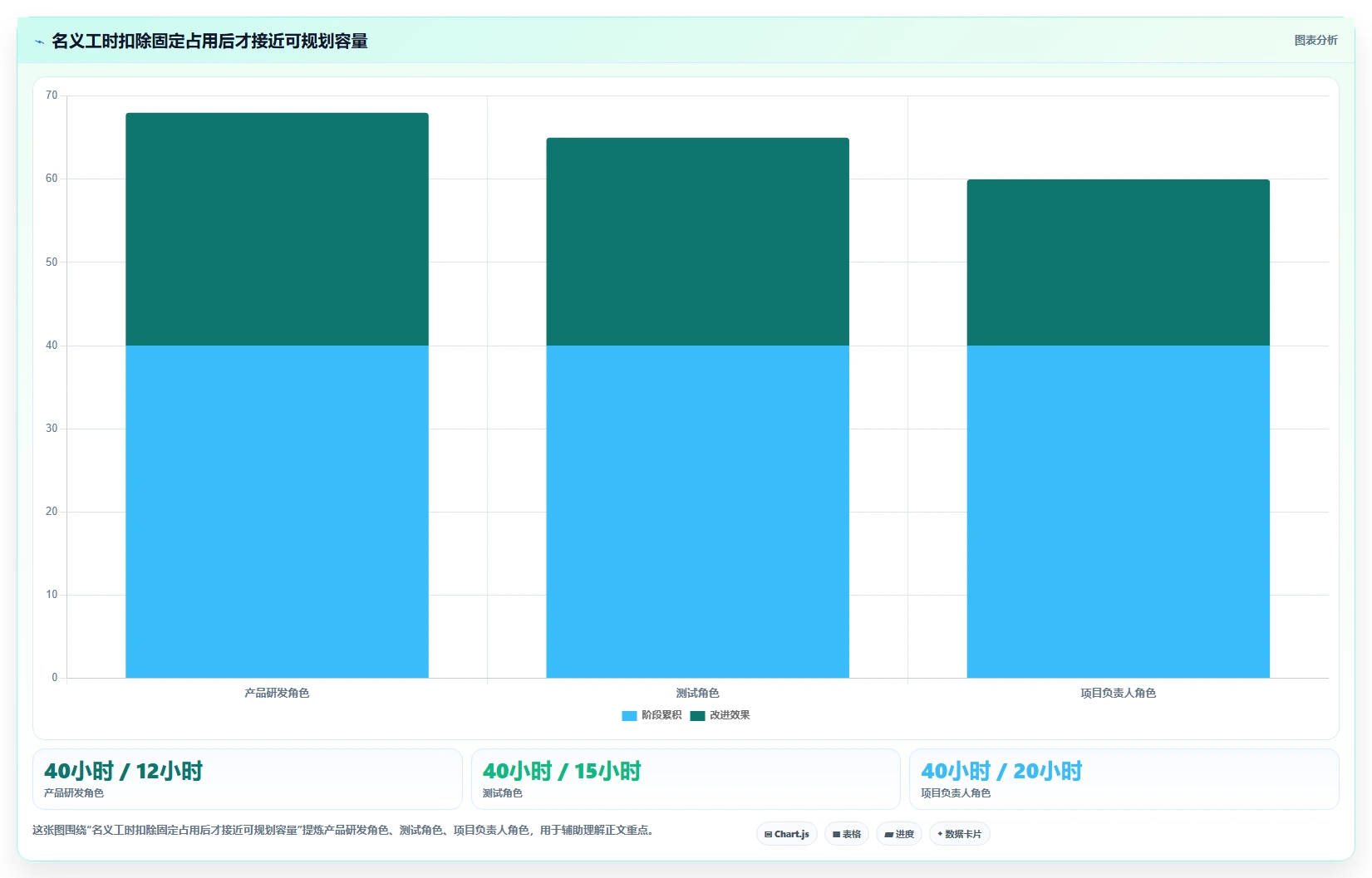Screen dimensions: 1372x878
Task: Click the 产品研发角色 x-axis label
Action: 277,693
